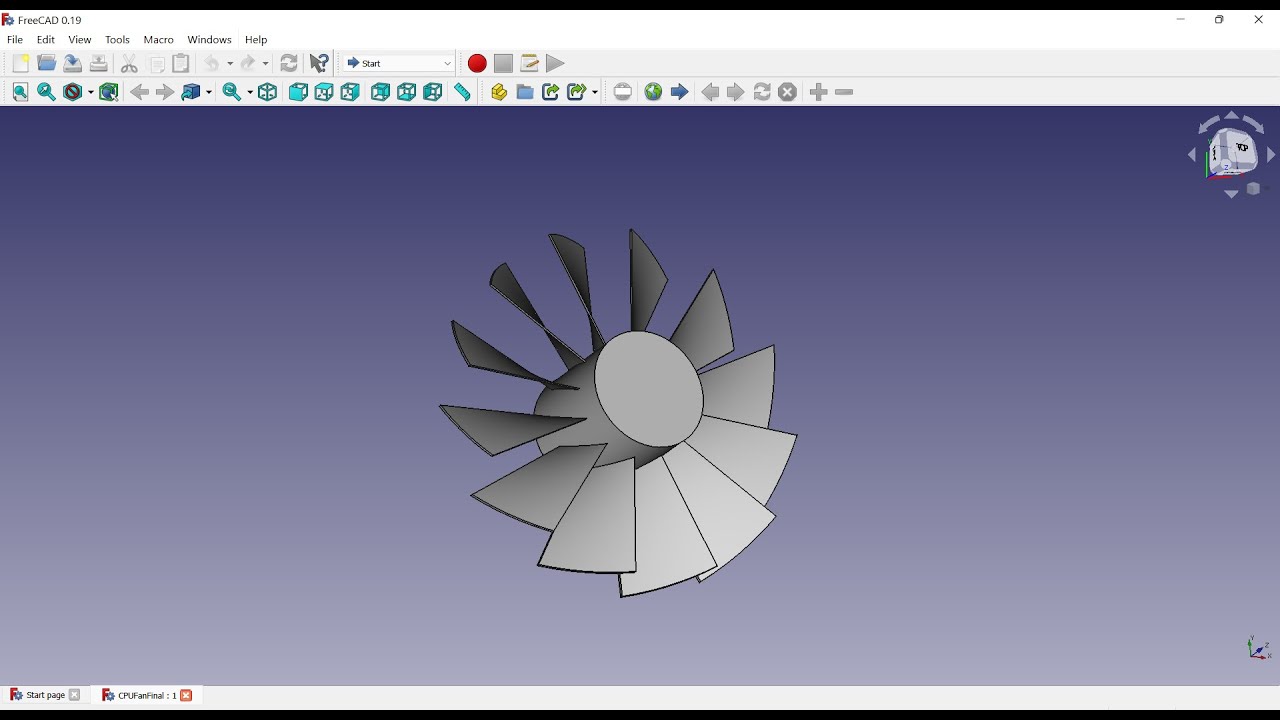The height and width of the screenshot is (720, 1280).
Task: Open website with the globe icon
Action: pos(653,92)
